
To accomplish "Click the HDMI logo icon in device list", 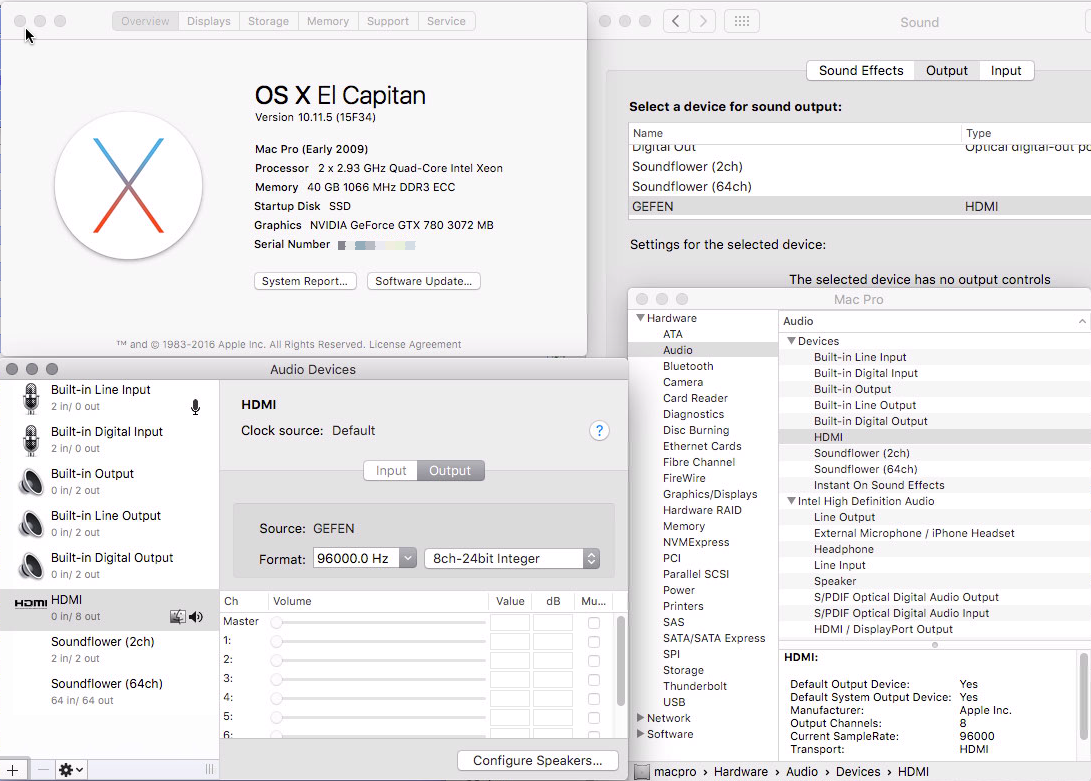I will [31, 603].
